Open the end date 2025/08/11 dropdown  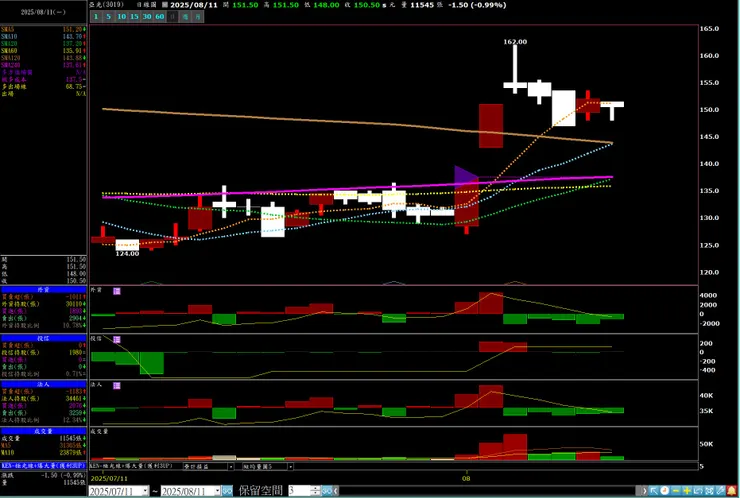[217, 491]
